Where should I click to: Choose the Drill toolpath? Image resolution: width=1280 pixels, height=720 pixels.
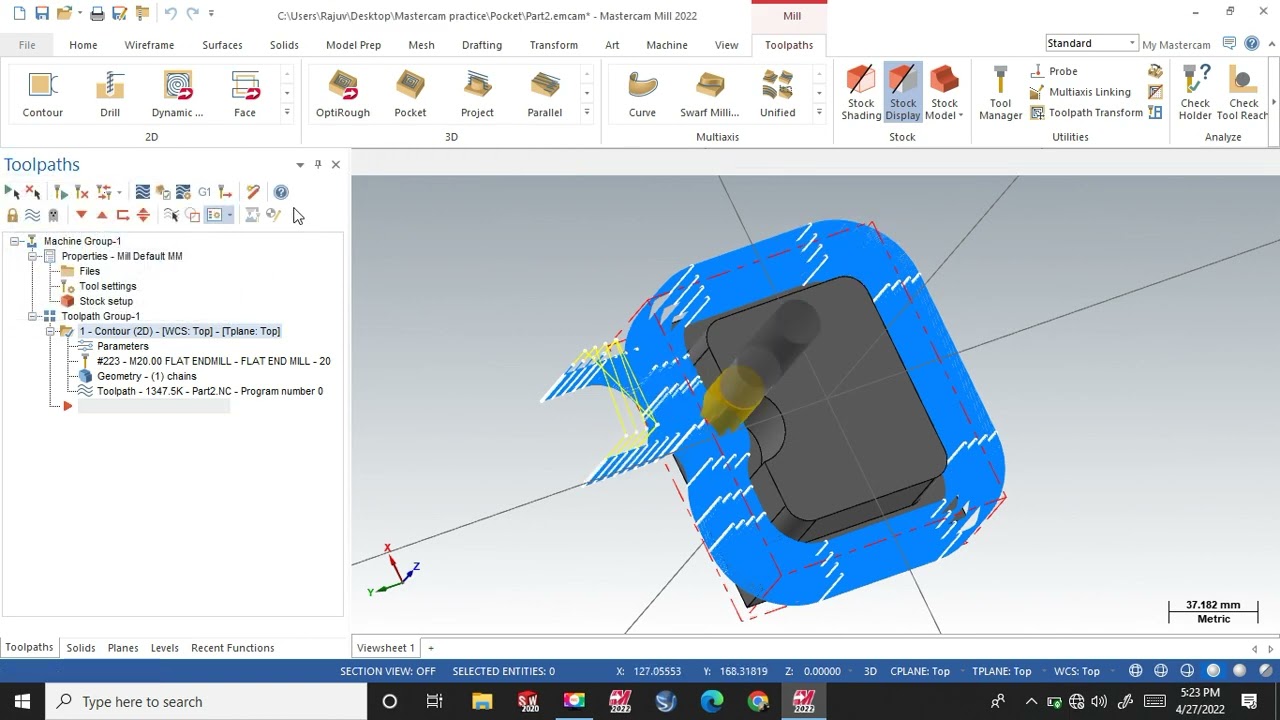point(110,95)
